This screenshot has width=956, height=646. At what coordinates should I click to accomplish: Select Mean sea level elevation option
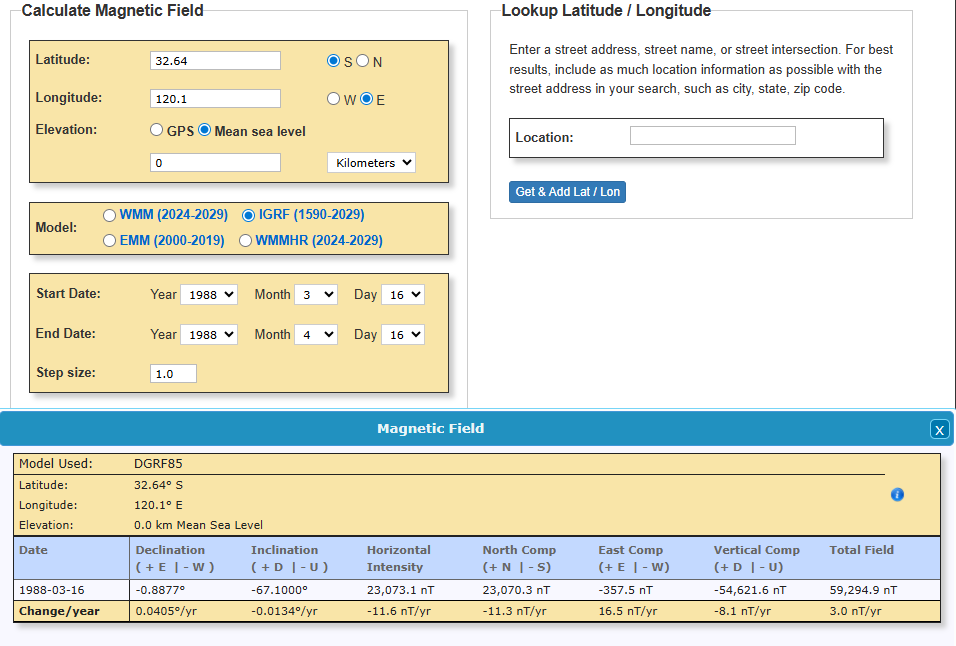[x=205, y=130]
